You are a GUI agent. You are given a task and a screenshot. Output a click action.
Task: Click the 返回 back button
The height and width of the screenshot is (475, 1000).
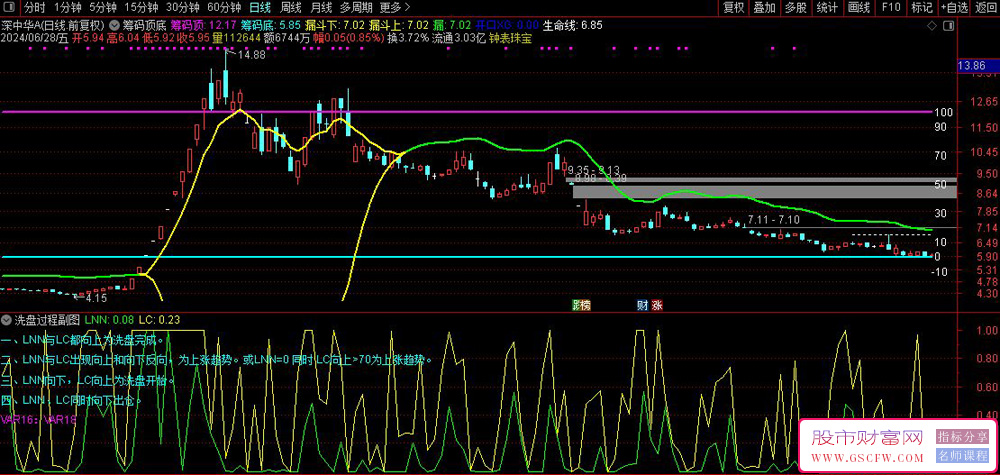(986, 8)
